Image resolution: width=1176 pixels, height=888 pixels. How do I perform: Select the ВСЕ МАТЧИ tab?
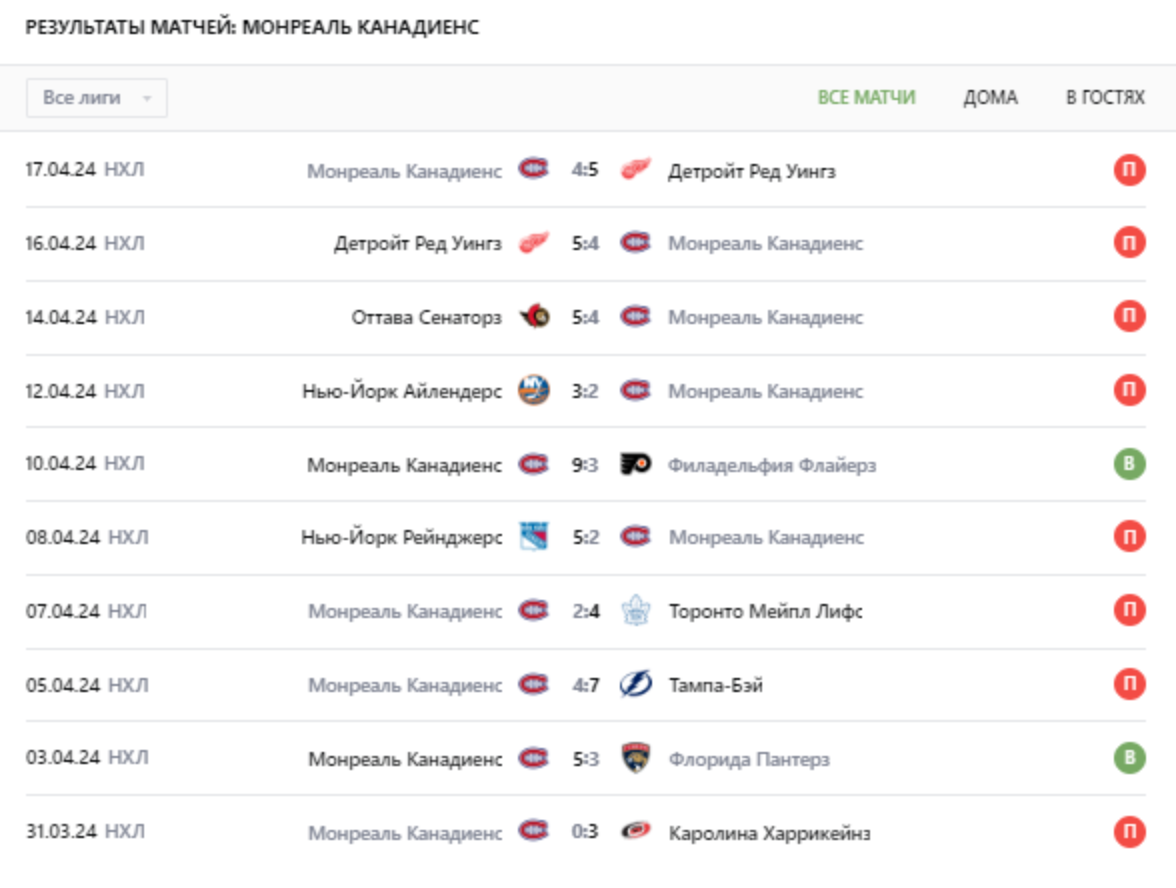pos(866,97)
